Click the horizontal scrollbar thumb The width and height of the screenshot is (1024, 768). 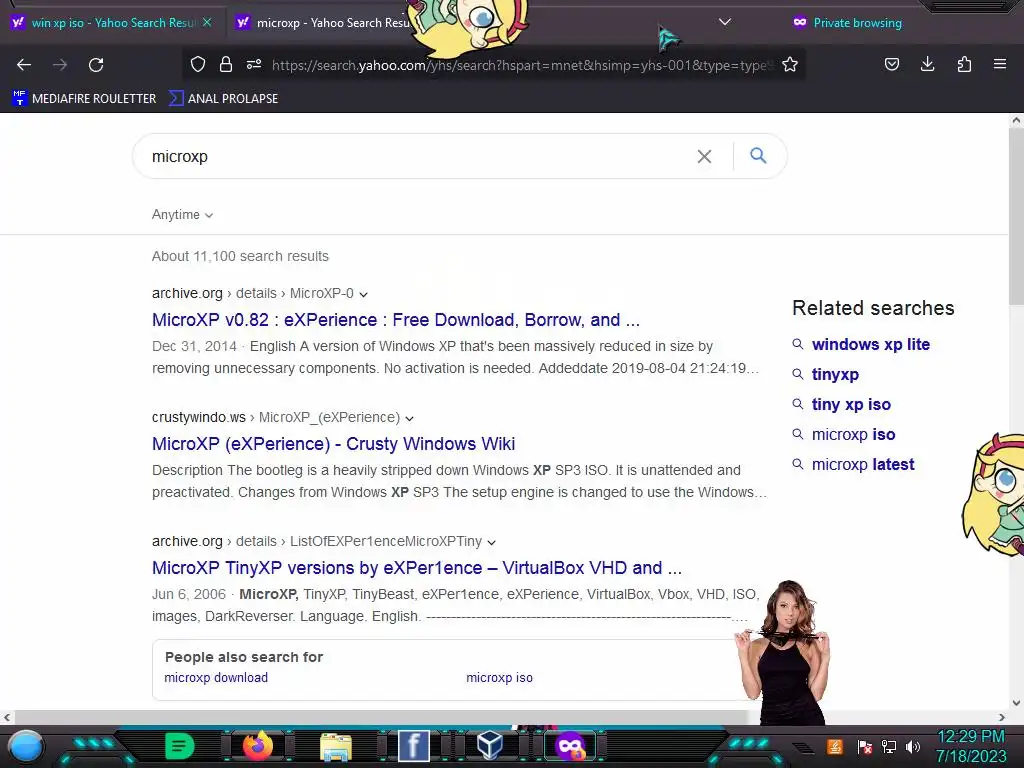[x=381, y=717]
